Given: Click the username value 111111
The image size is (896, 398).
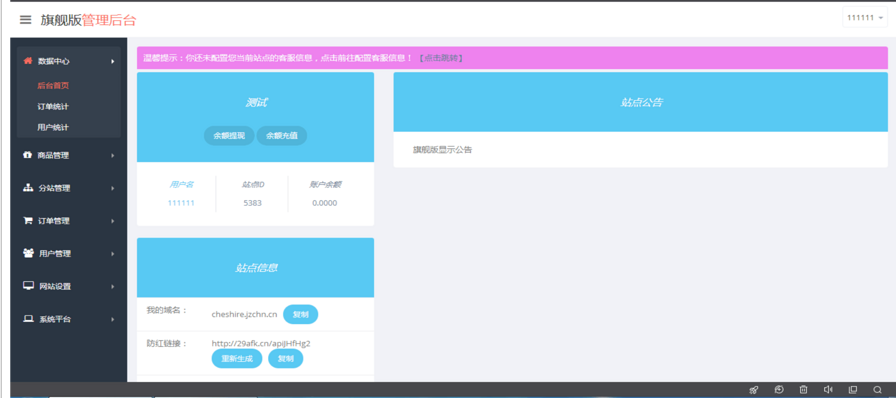Looking at the screenshot, I should (x=181, y=203).
